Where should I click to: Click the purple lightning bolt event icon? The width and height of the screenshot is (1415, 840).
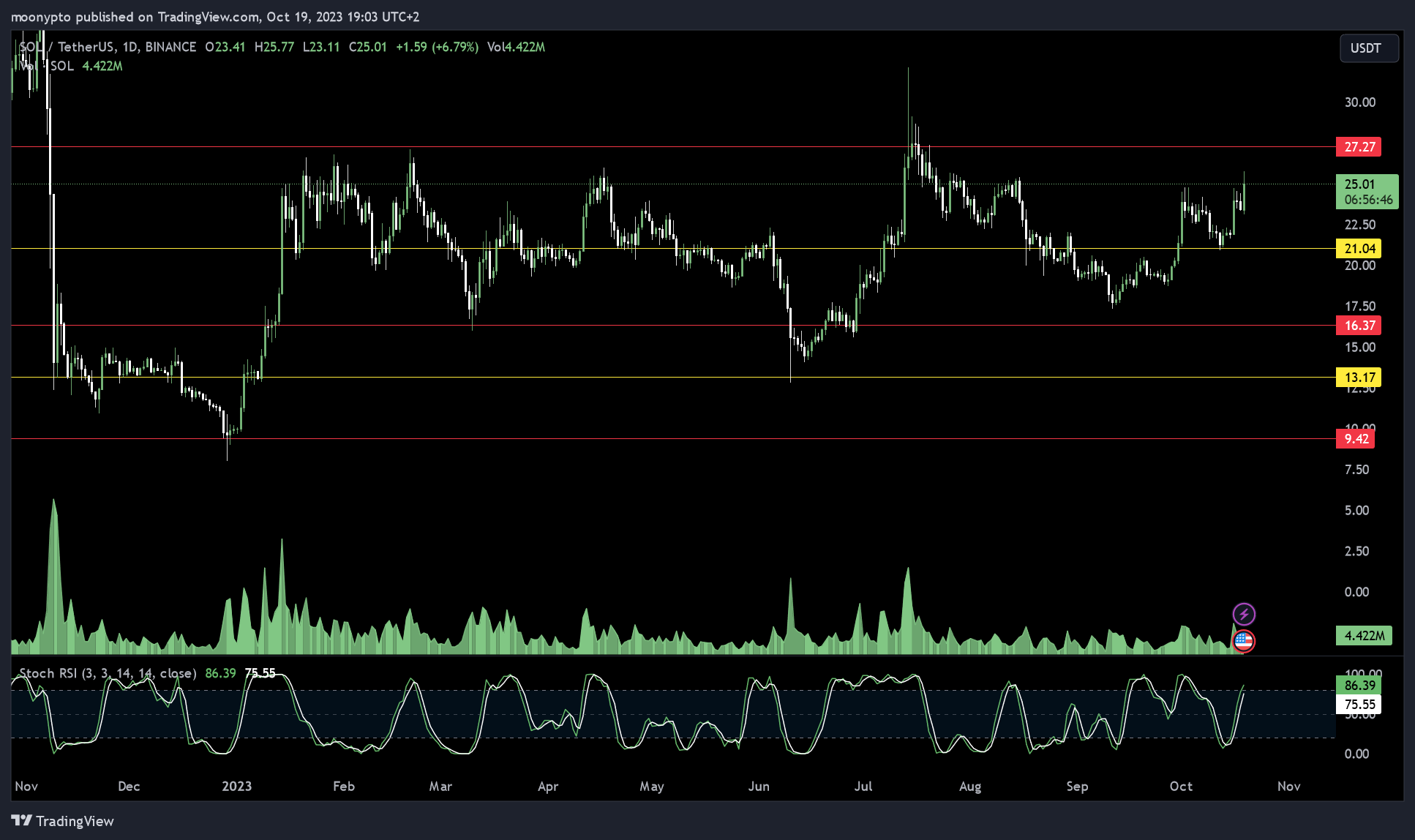pos(1244,614)
